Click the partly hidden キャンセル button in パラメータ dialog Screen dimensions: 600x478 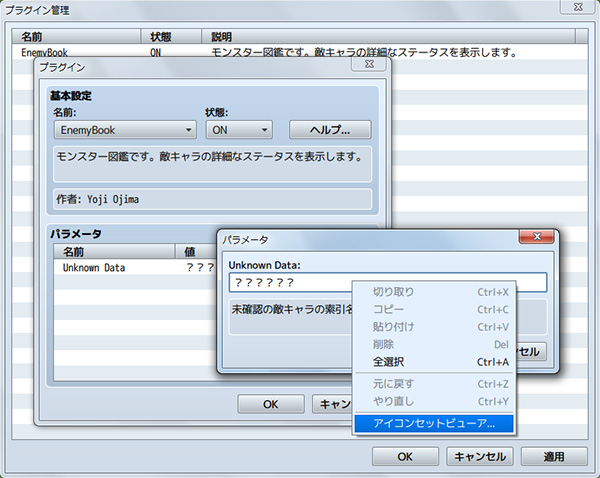(x=531, y=351)
